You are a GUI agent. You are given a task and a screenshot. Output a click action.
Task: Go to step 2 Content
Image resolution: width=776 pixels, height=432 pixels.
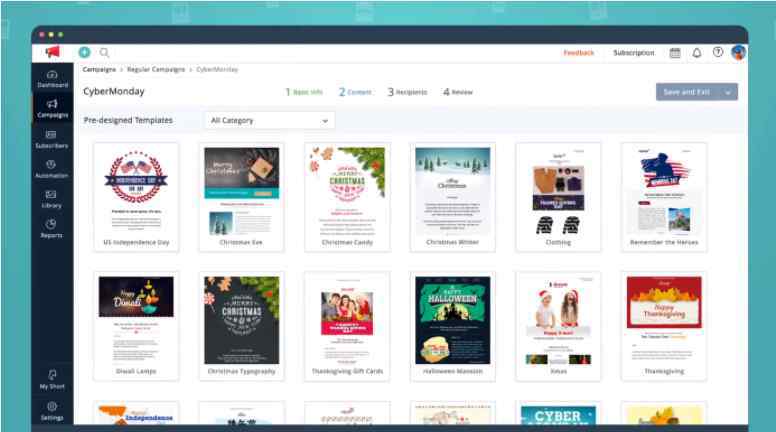[x=355, y=92]
